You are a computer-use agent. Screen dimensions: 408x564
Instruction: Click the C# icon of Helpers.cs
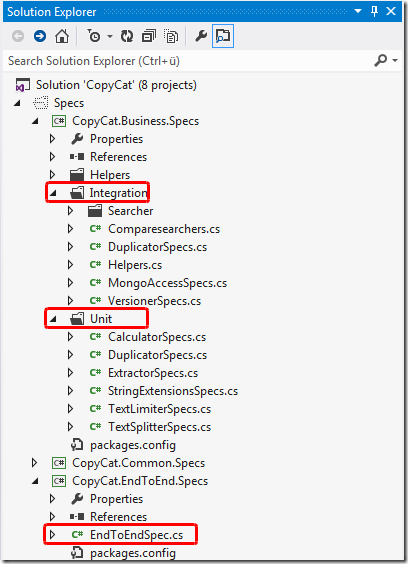[x=95, y=264]
